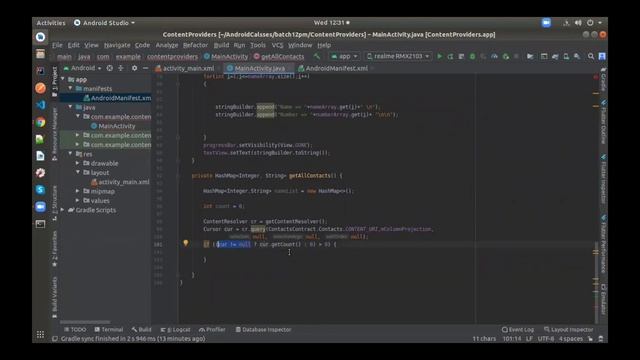Image resolution: width=640 pixels, height=360 pixels.
Task: Click the Apply Changes and Restart Activity icon
Action: (x=450, y=56)
